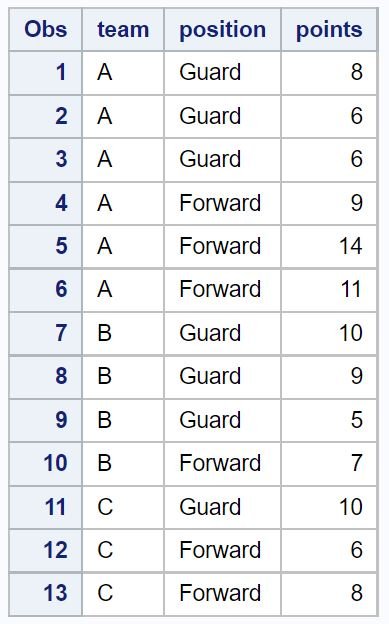The height and width of the screenshot is (624, 389).
Task: Select the Guard cell in row 2
Action: [222, 116]
